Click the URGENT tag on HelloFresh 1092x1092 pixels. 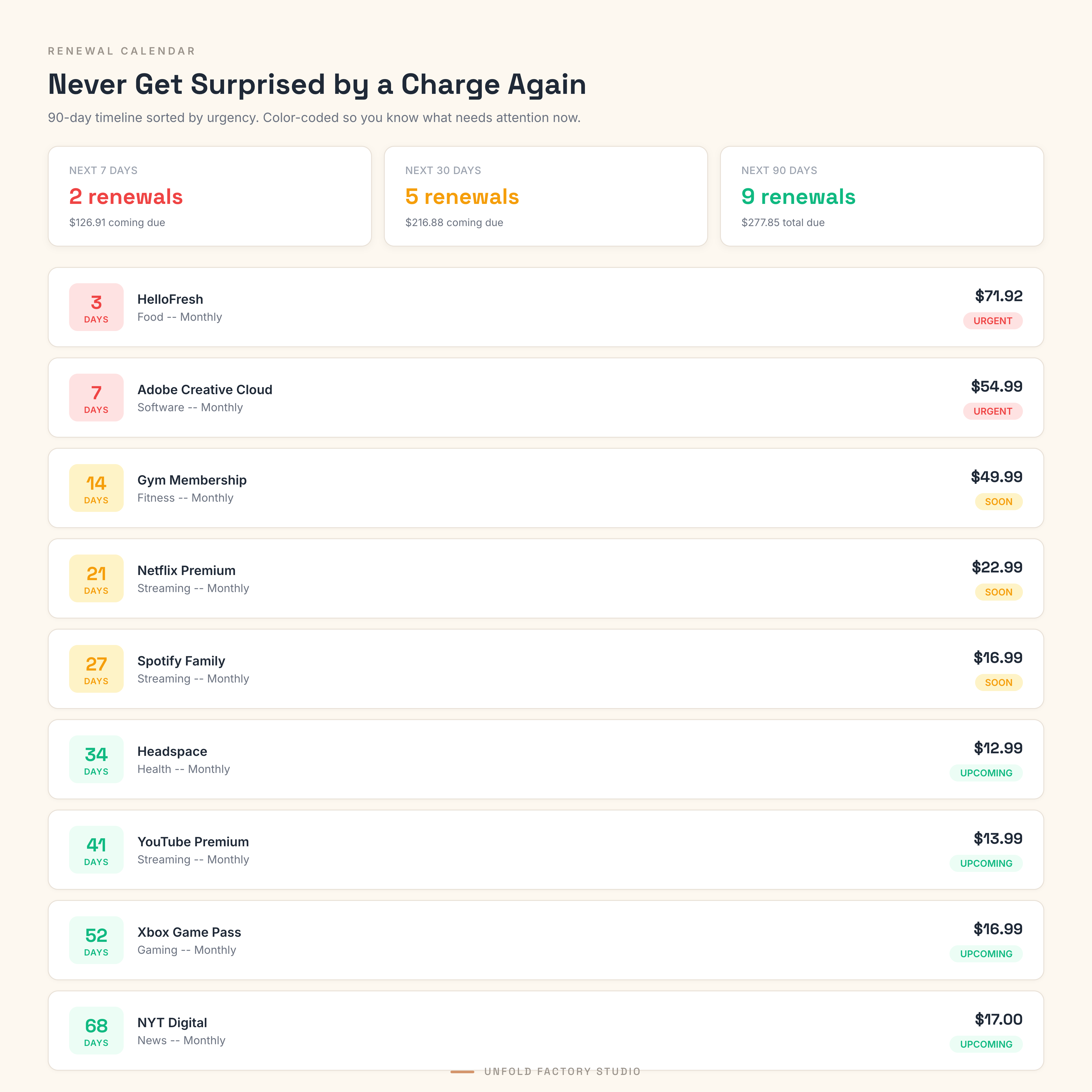[x=992, y=321]
